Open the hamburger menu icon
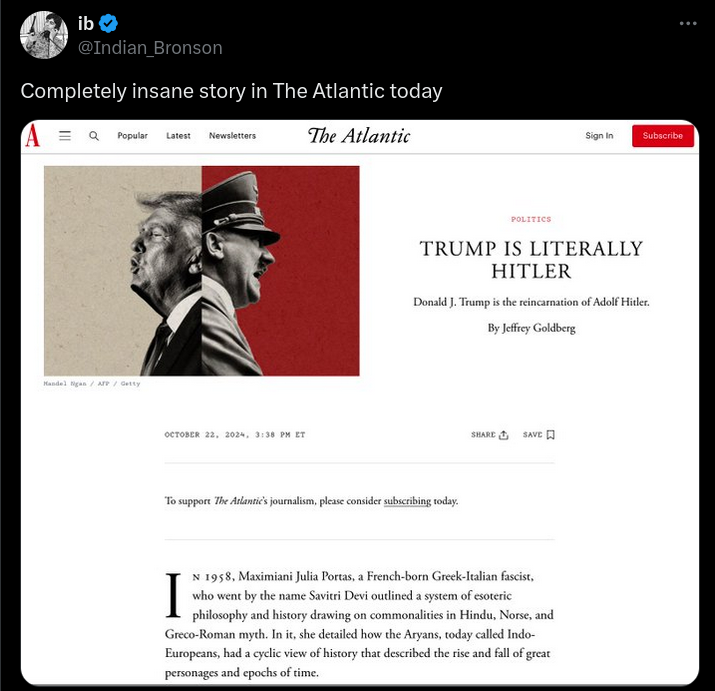The width and height of the screenshot is (715, 691). click(65, 135)
